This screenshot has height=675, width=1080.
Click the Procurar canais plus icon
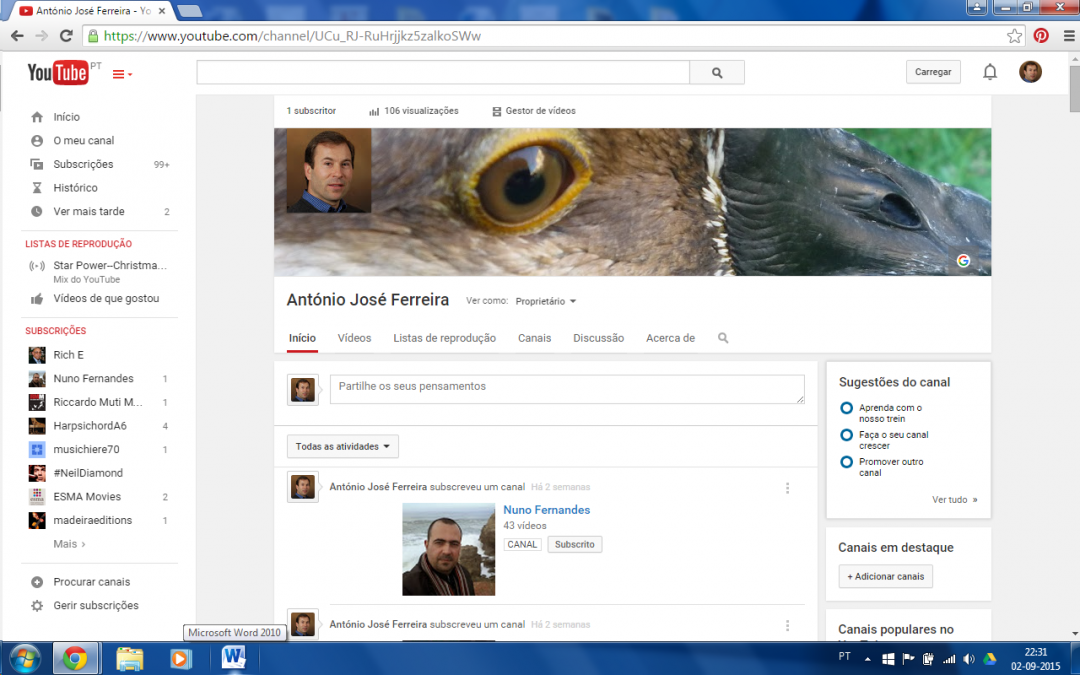click(37, 582)
